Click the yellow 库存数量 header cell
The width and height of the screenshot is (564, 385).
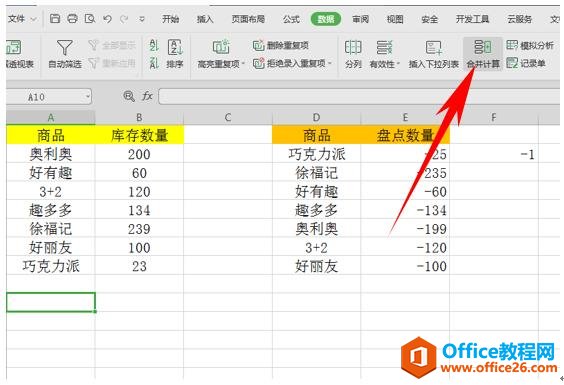coord(139,135)
